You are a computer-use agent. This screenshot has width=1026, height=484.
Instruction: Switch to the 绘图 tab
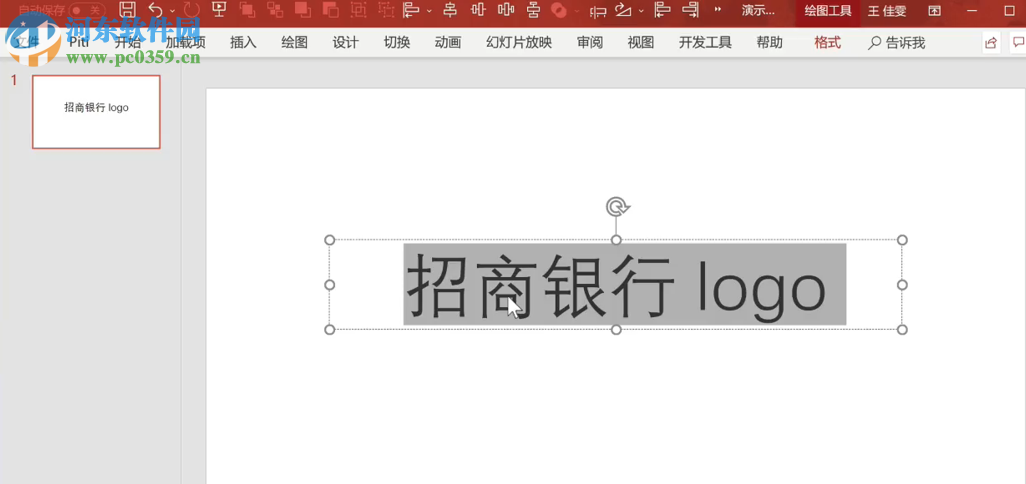coord(294,43)
